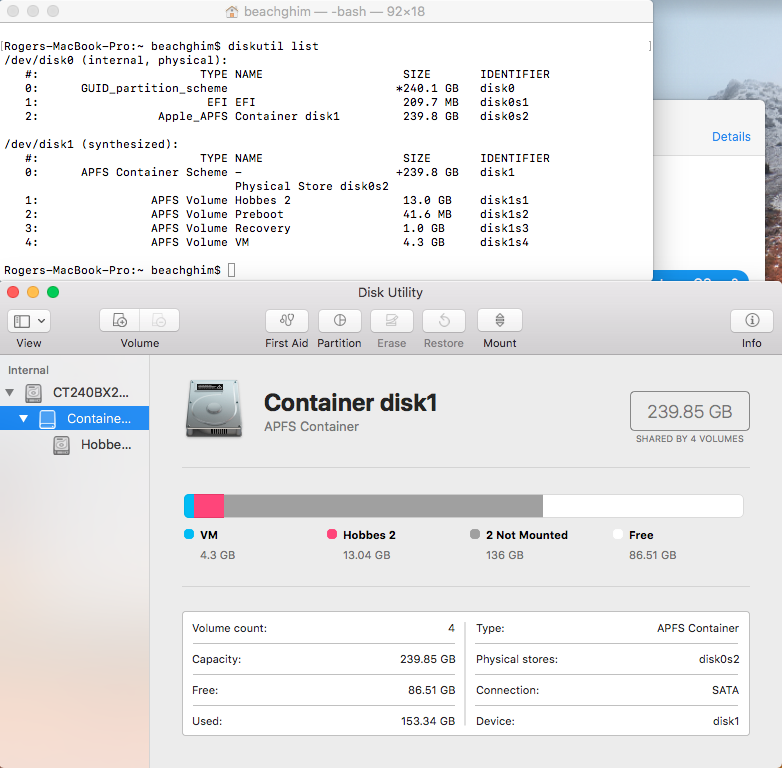The width and height of the screenshot is (782, 768).
Task: Click the 'Internal' sidebar heading
Action: pyautogui.click(x=28, y=370)
